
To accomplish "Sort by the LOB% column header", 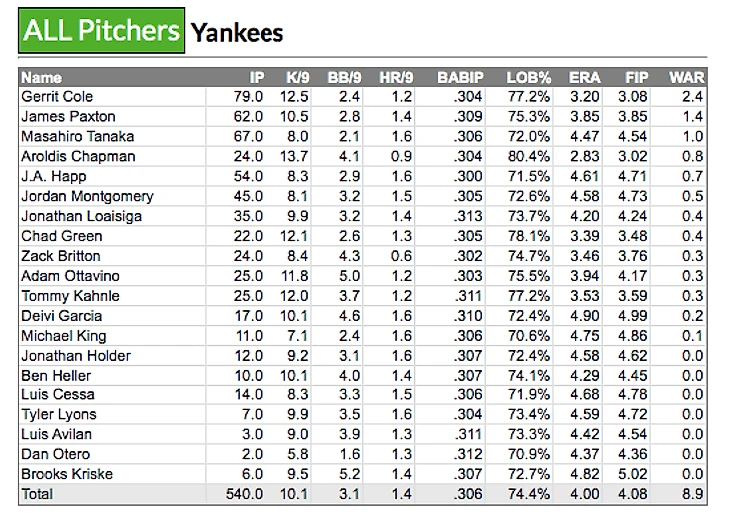I will click(x=528, y=77).
